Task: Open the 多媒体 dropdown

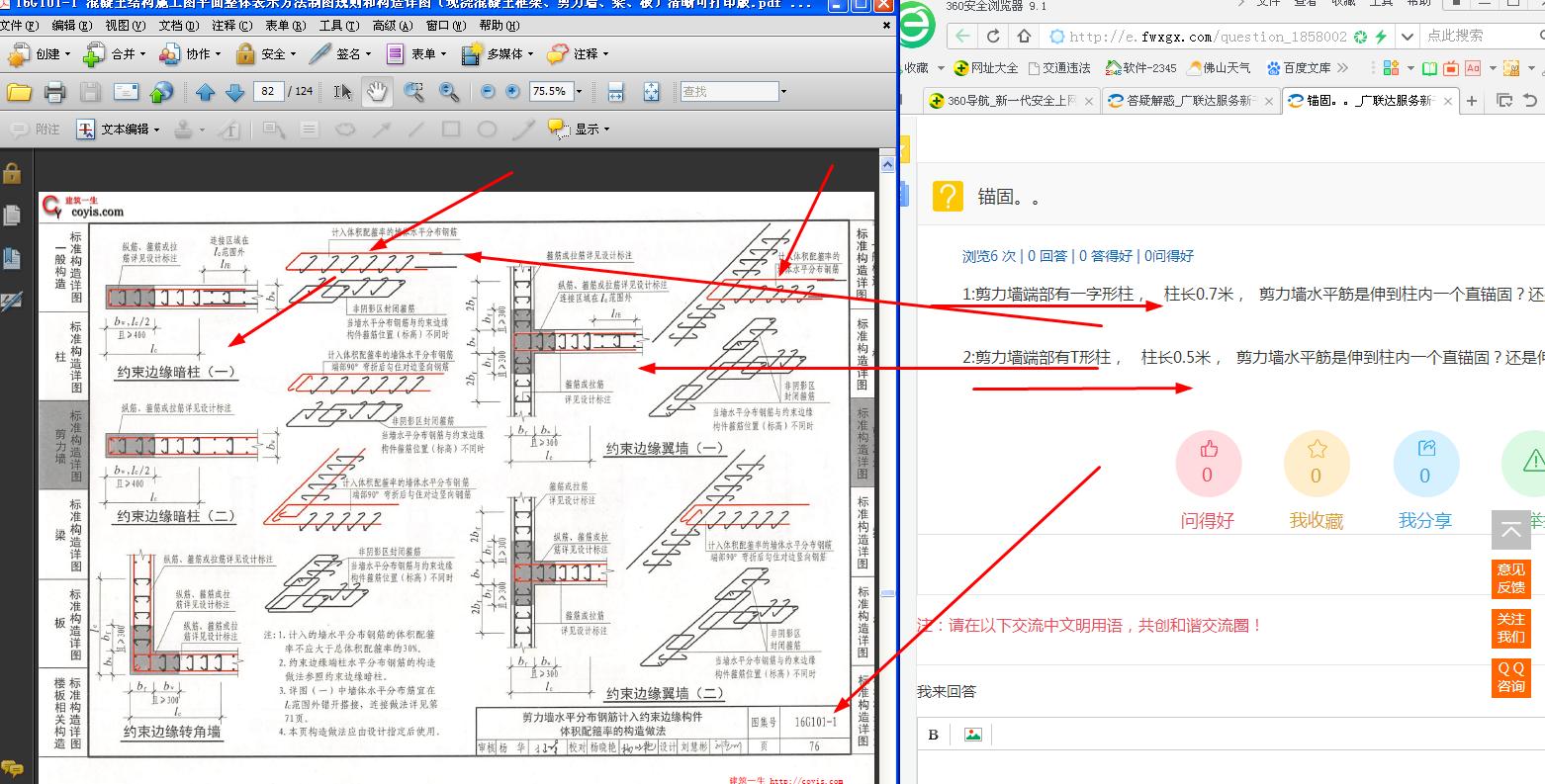Action: pyautogui.click(x=498, y=54)
